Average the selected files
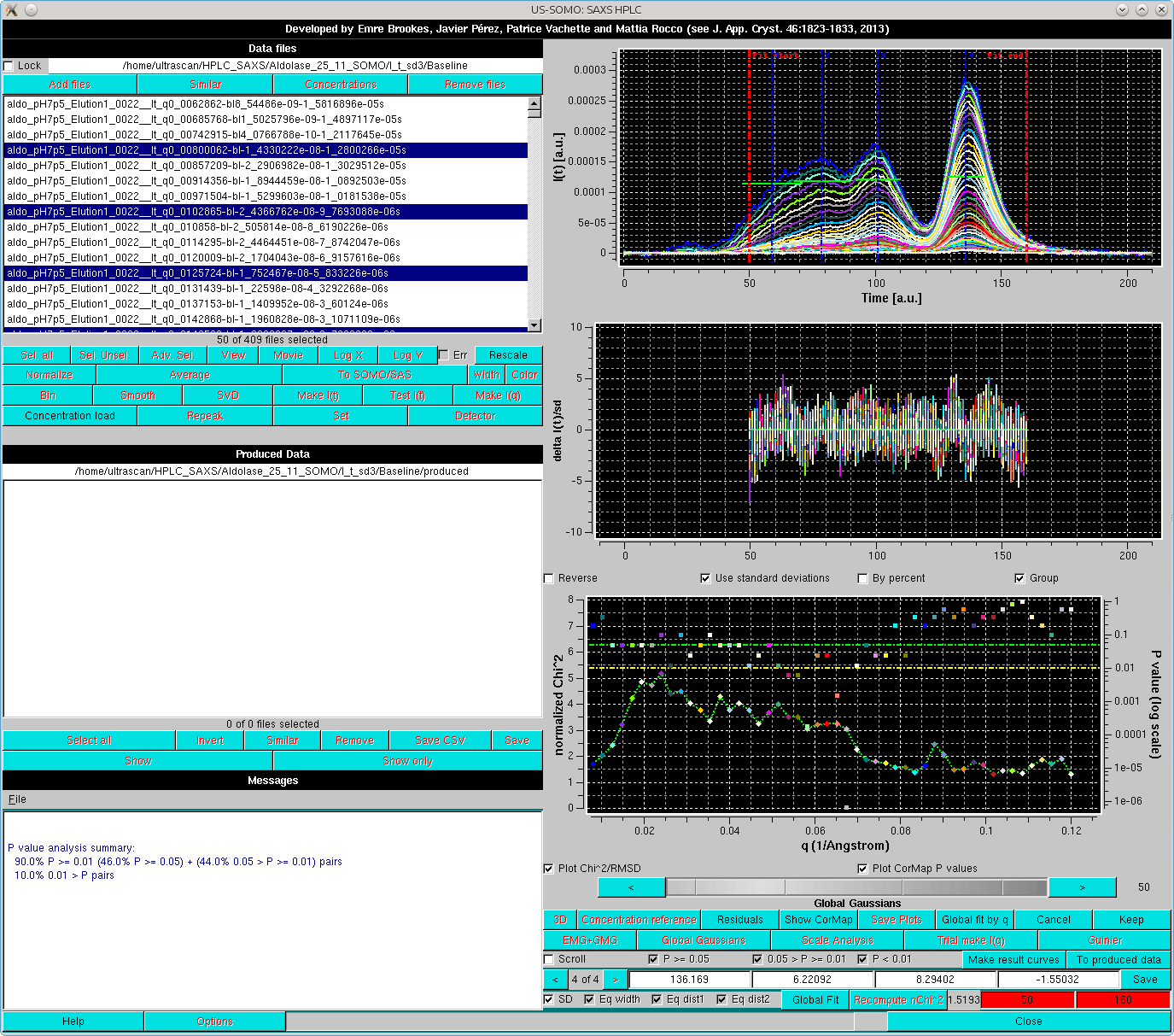 (x=188, y=374)
